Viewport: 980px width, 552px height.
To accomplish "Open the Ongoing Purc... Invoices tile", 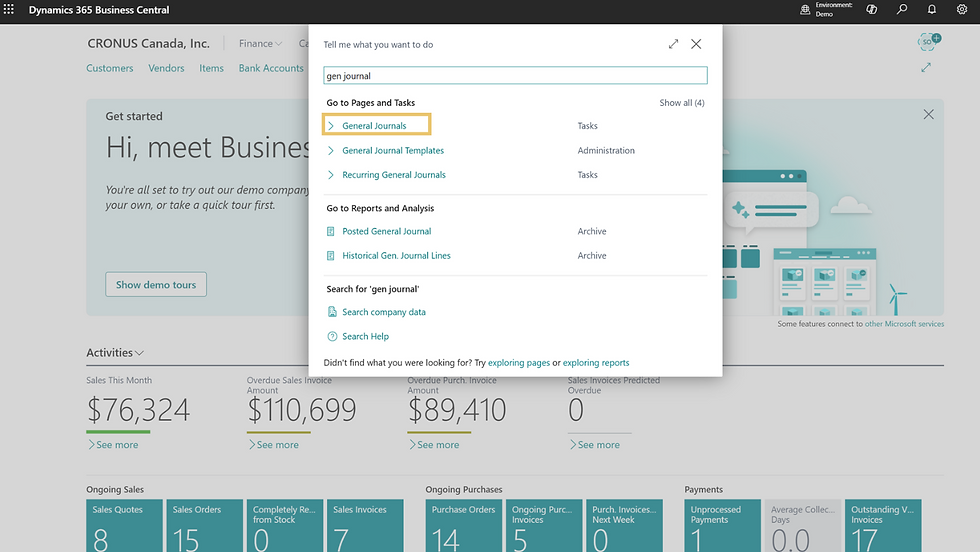I will pos(544,525).
